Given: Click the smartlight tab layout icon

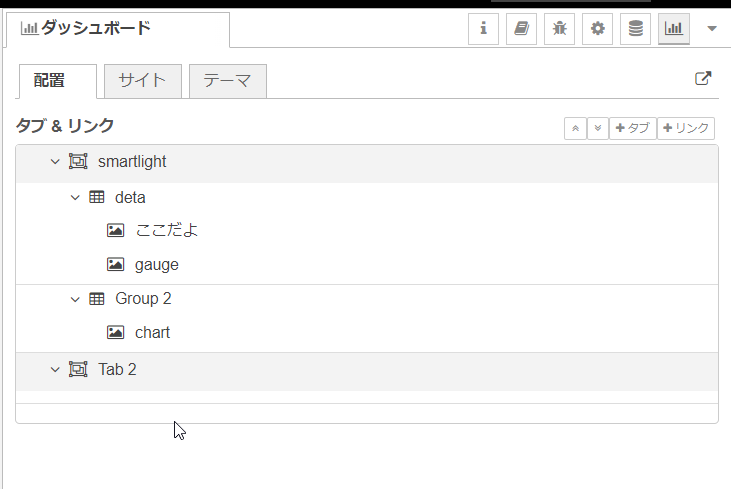Looking at the screenshot, I should [78, 161].
